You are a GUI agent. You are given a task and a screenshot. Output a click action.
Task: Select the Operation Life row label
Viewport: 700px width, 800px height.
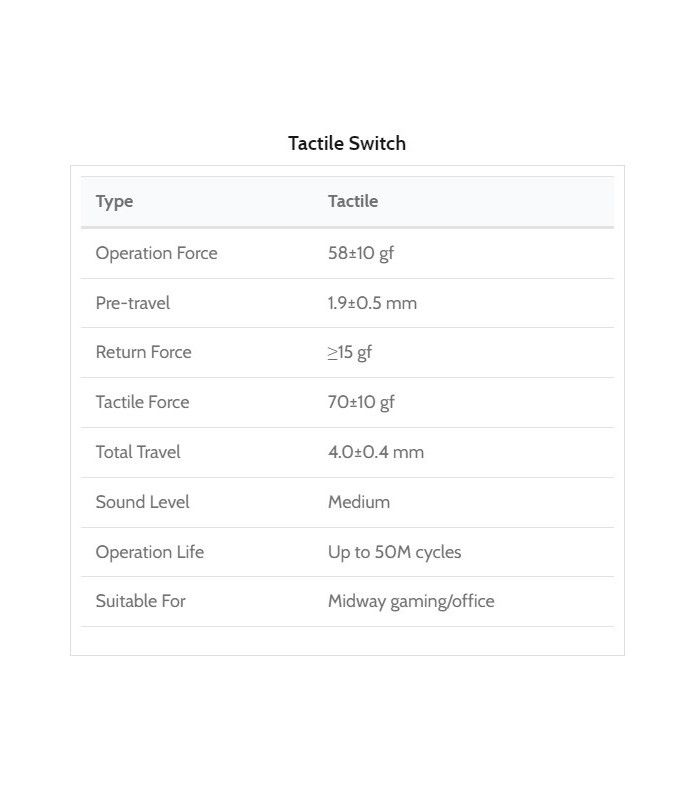[x=149, y=552]
